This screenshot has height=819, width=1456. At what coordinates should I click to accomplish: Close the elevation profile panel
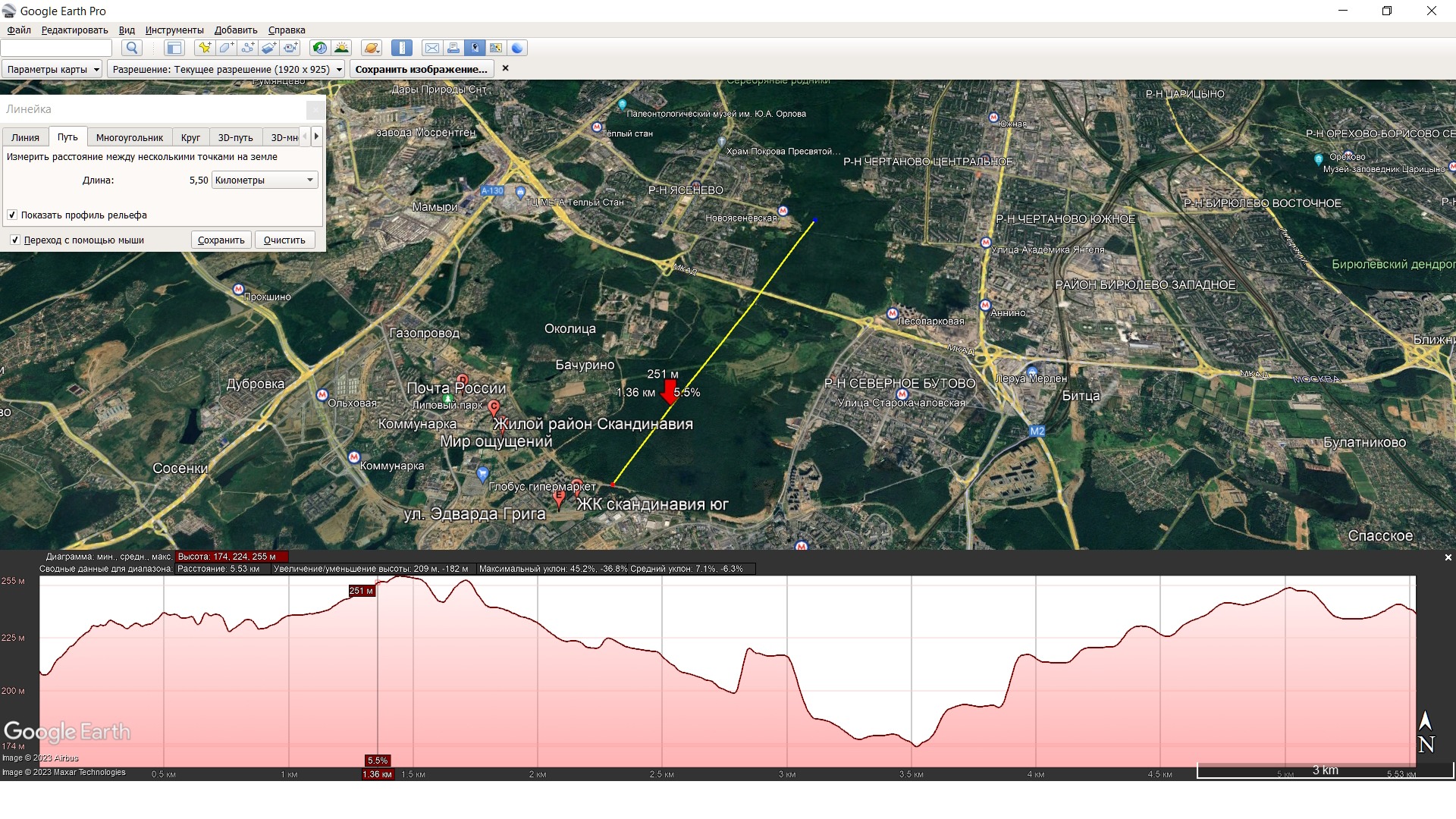tap(1448, 557)
